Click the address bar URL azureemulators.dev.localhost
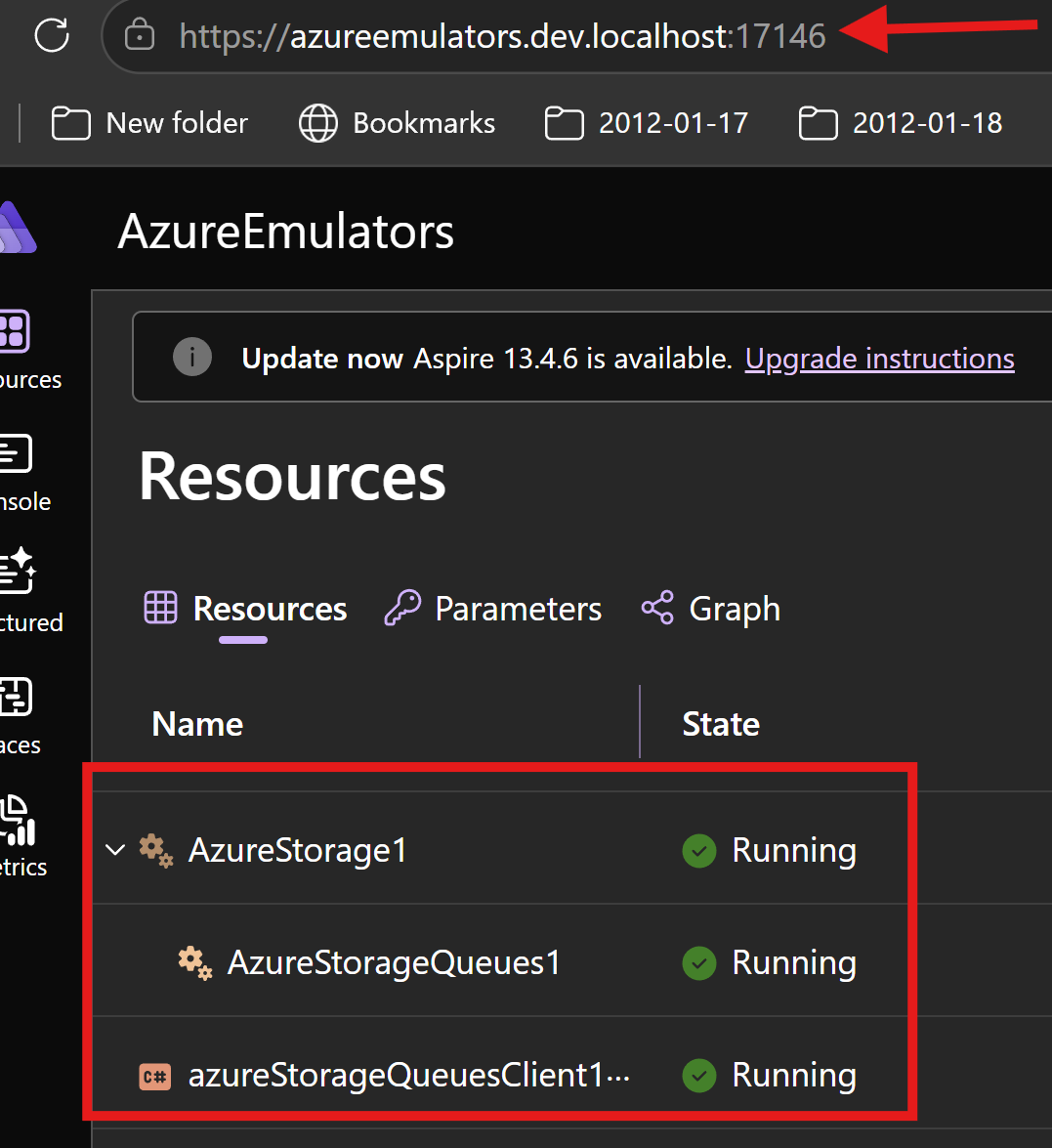The width and height of the screenshot is (1052, 1148). (x=502, y=36)
